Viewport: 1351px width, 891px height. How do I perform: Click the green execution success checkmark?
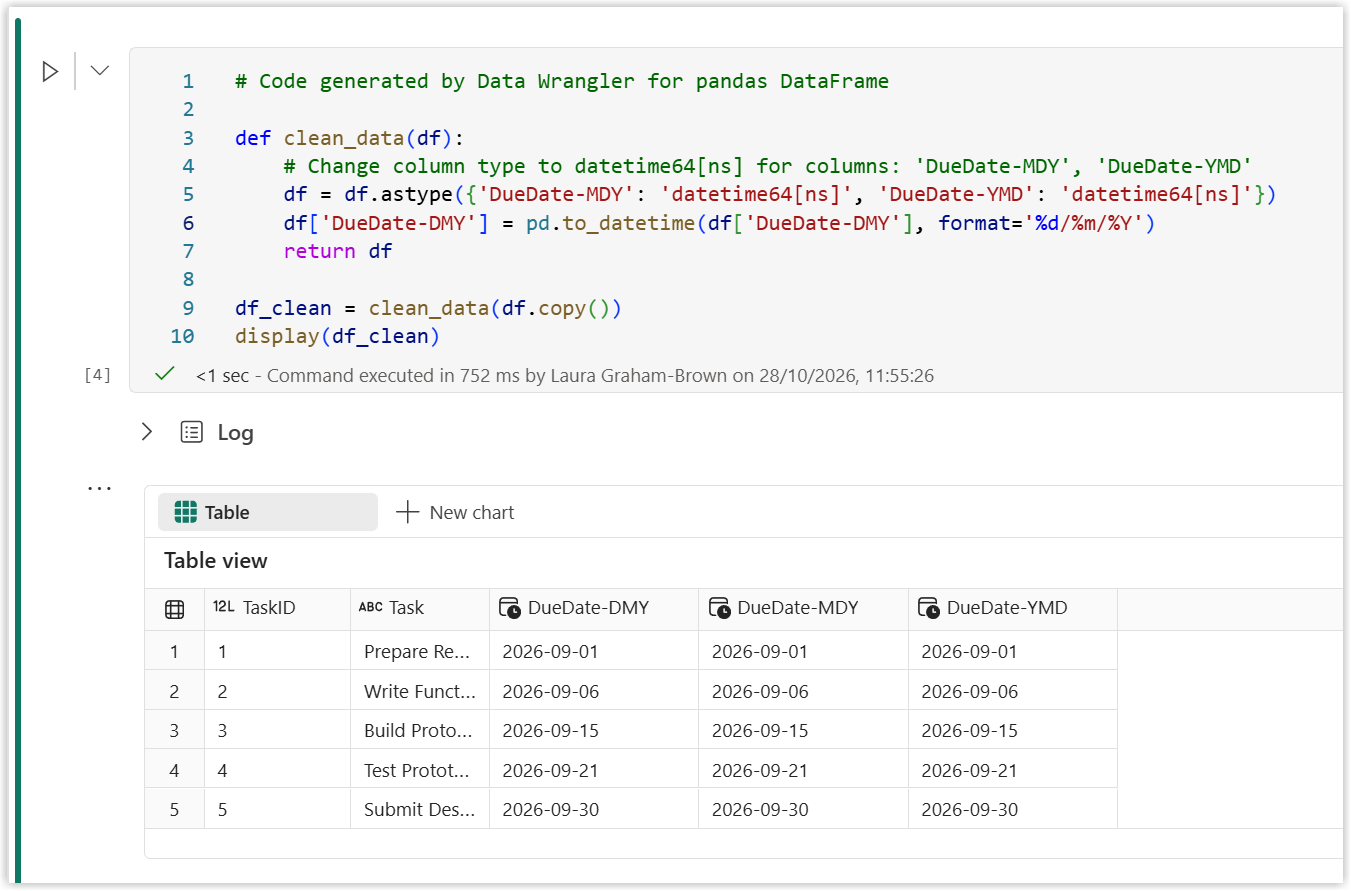[165, 374]
